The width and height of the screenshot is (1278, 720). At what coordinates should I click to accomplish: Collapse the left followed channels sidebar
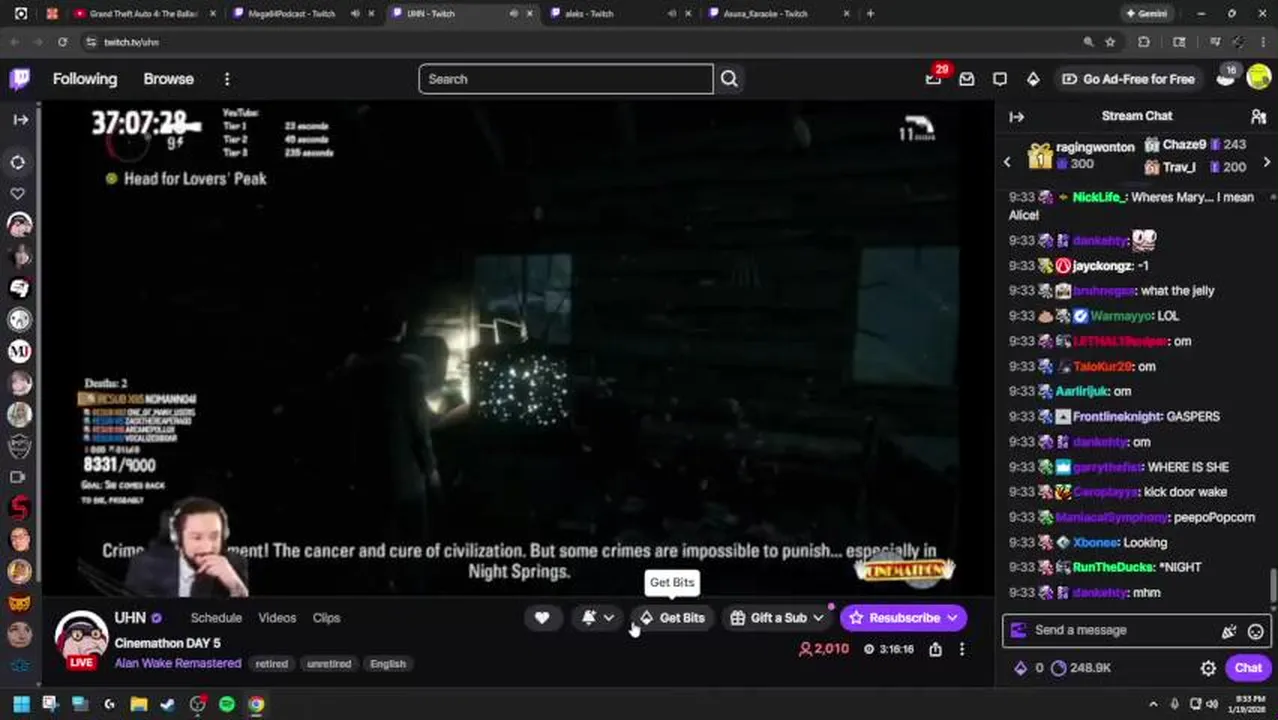(x=20, y=119)
